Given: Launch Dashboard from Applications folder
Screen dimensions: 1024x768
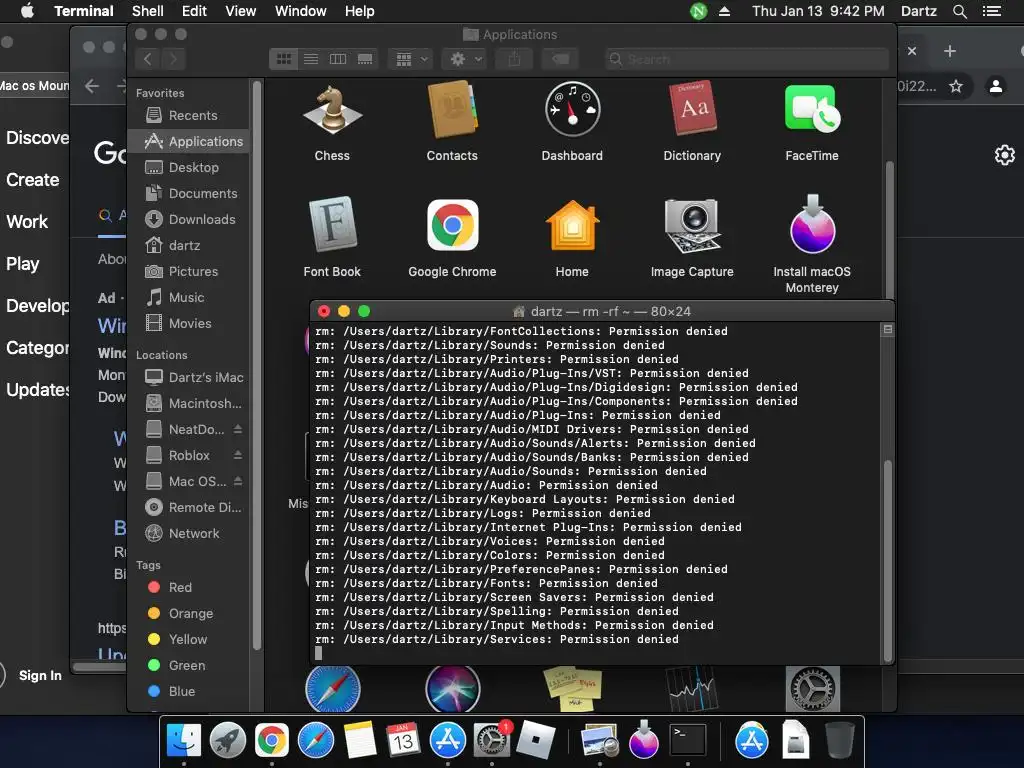Looking at the screenshot, I should (572, 110).
